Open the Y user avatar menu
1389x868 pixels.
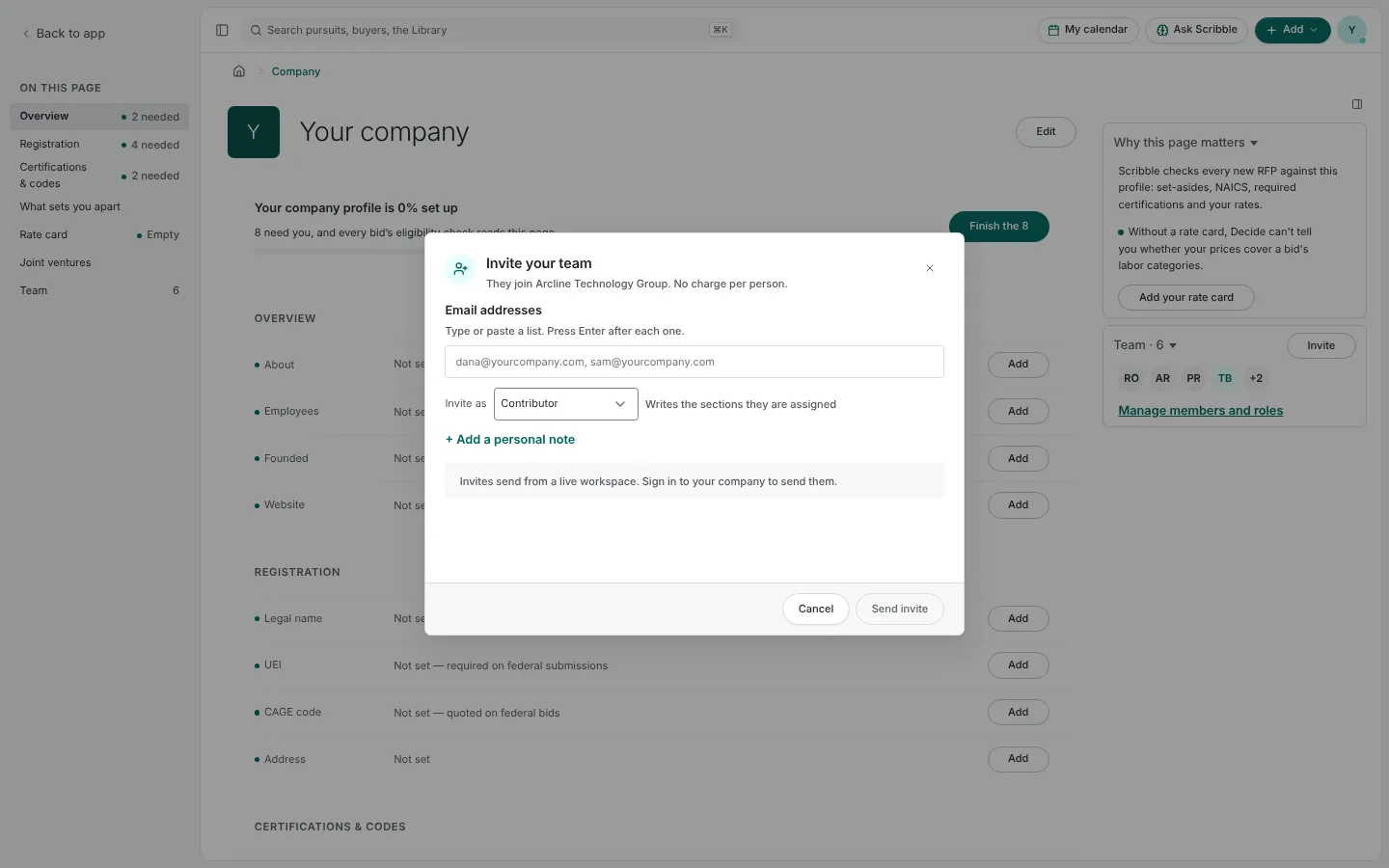1351,30
